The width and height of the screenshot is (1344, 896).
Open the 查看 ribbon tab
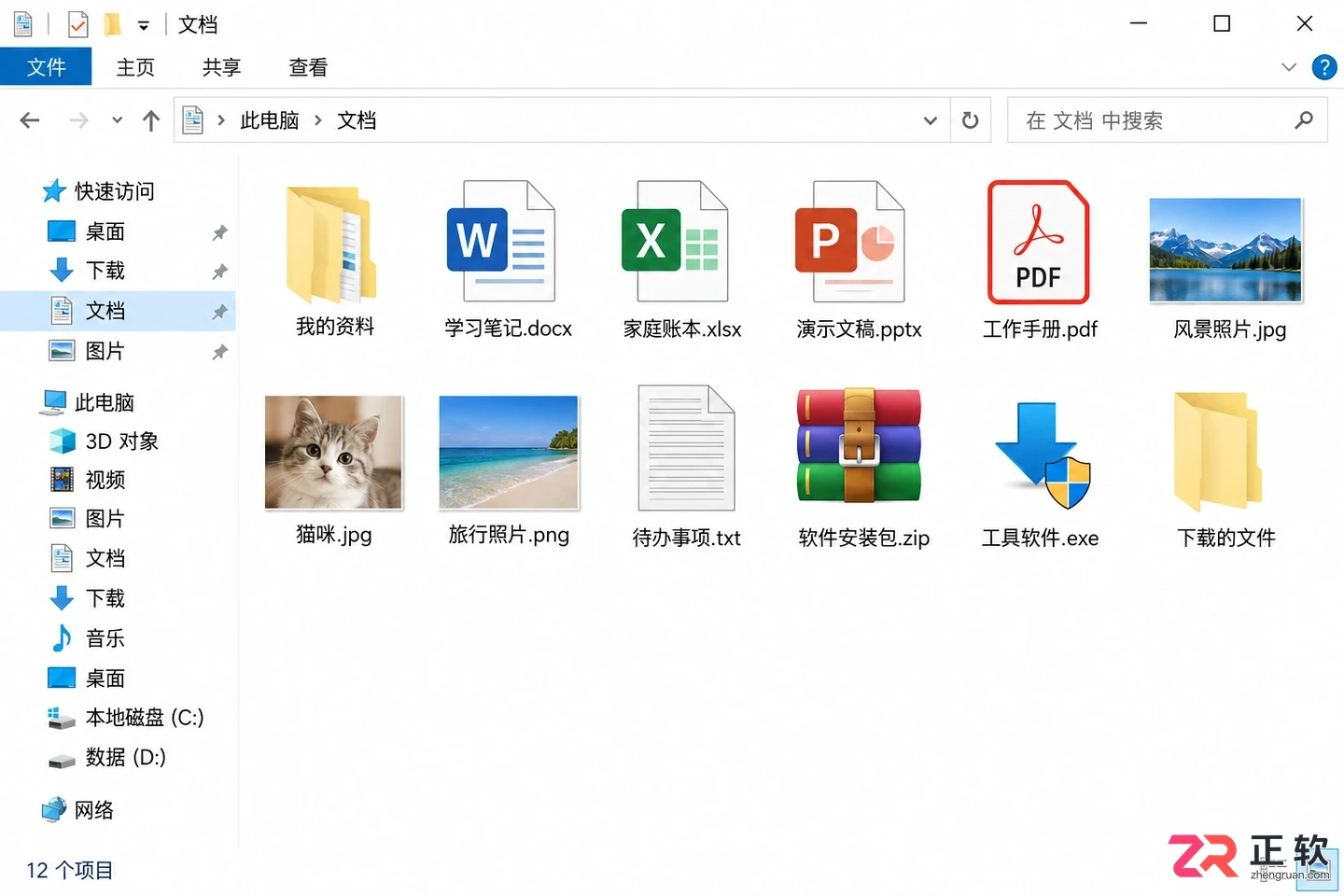[x=308, y=67]
